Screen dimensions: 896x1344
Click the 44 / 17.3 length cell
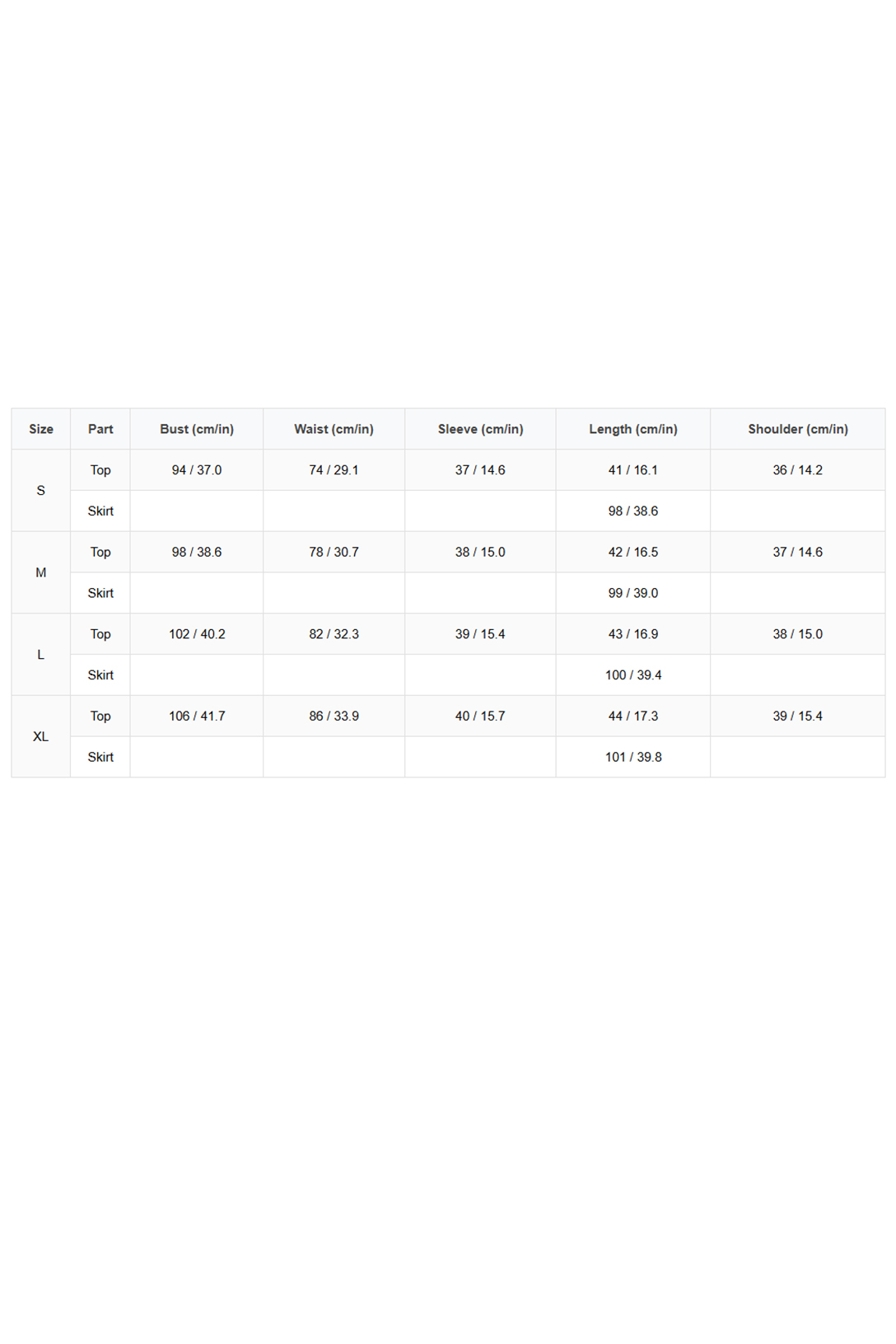click(633, 716)
